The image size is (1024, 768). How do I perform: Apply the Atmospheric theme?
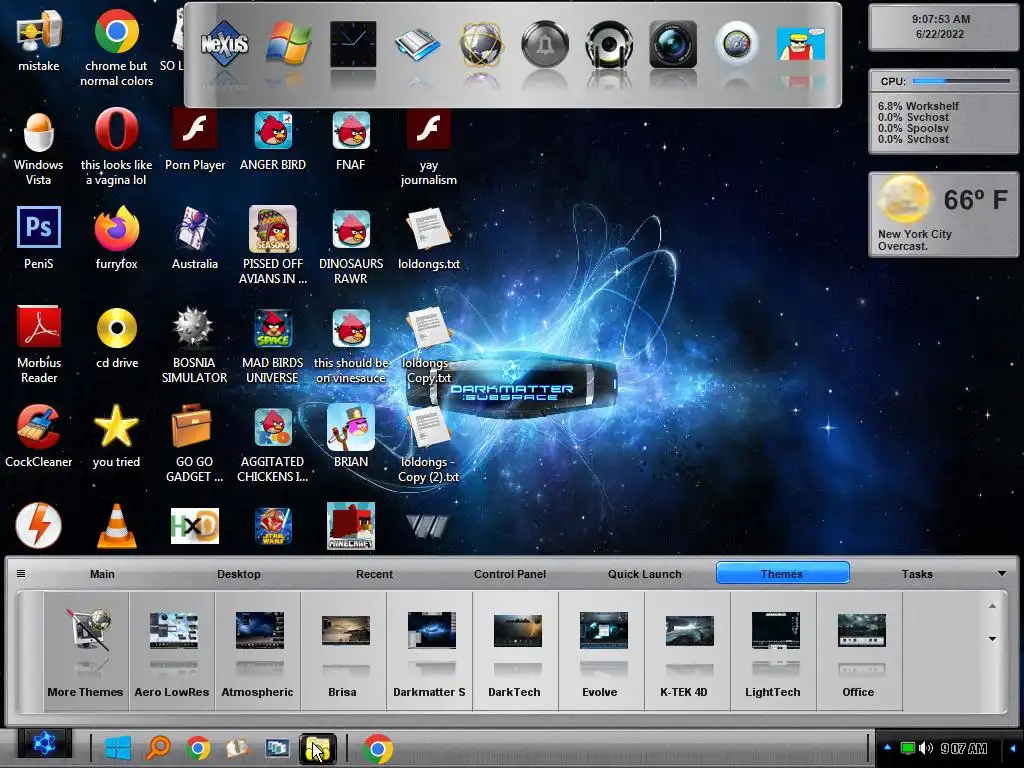point(258,651)
